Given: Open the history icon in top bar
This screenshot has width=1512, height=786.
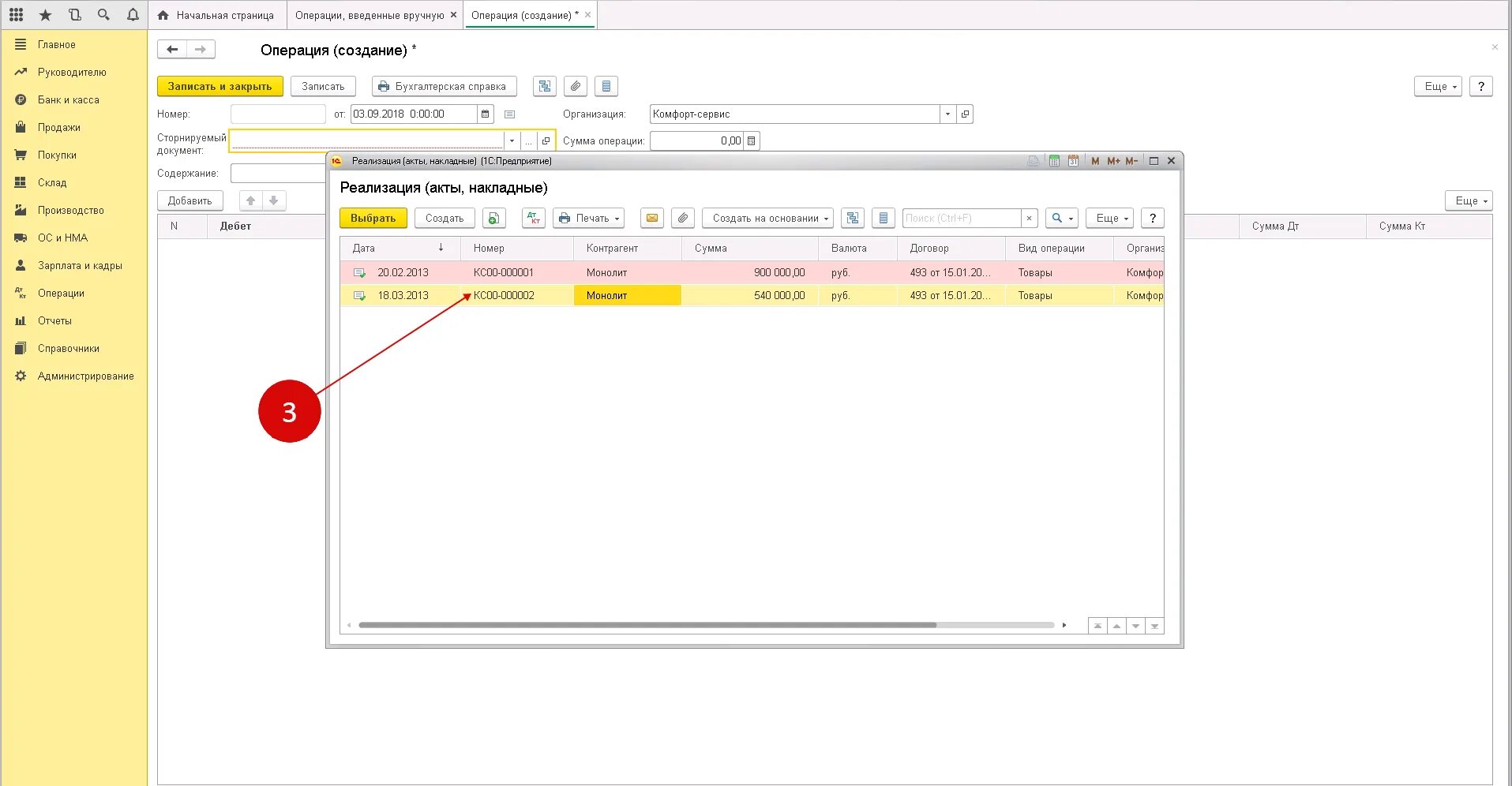Looking at the screenshot, I should coord(74,15).
